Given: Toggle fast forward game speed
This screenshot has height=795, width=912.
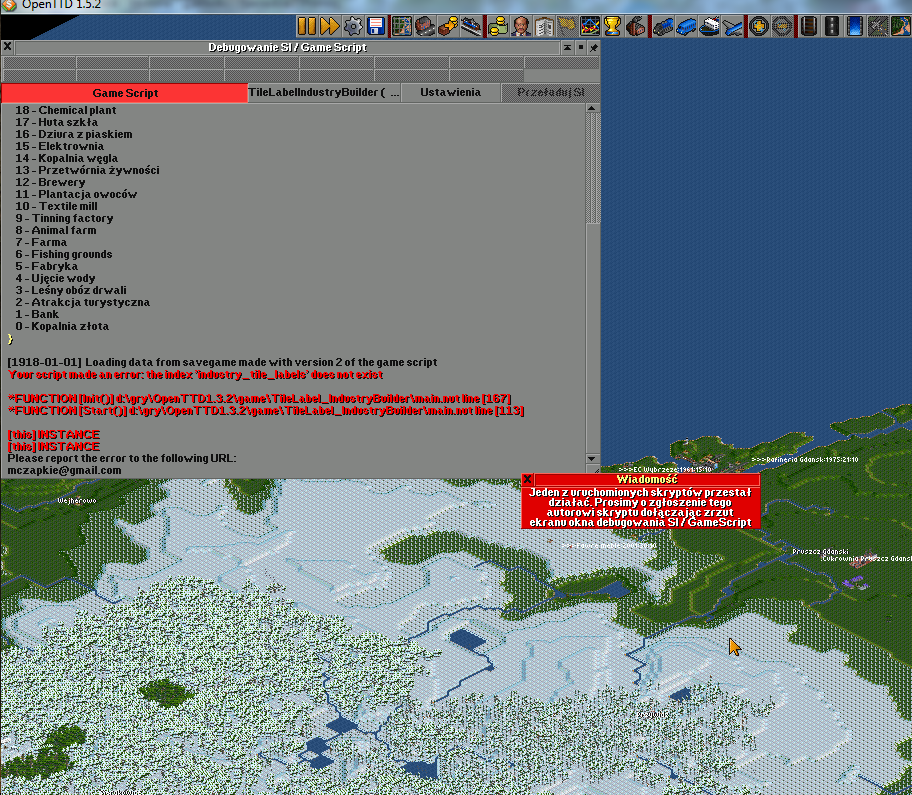Looking at the screenshot, I should tap(329, 26).
